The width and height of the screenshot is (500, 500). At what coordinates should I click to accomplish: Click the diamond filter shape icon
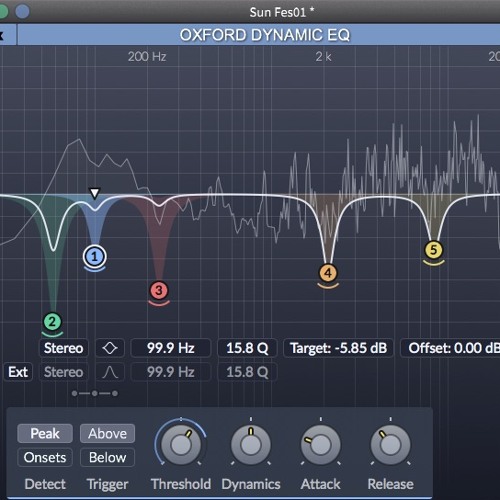pyautogui.click(x=110, y=348)
